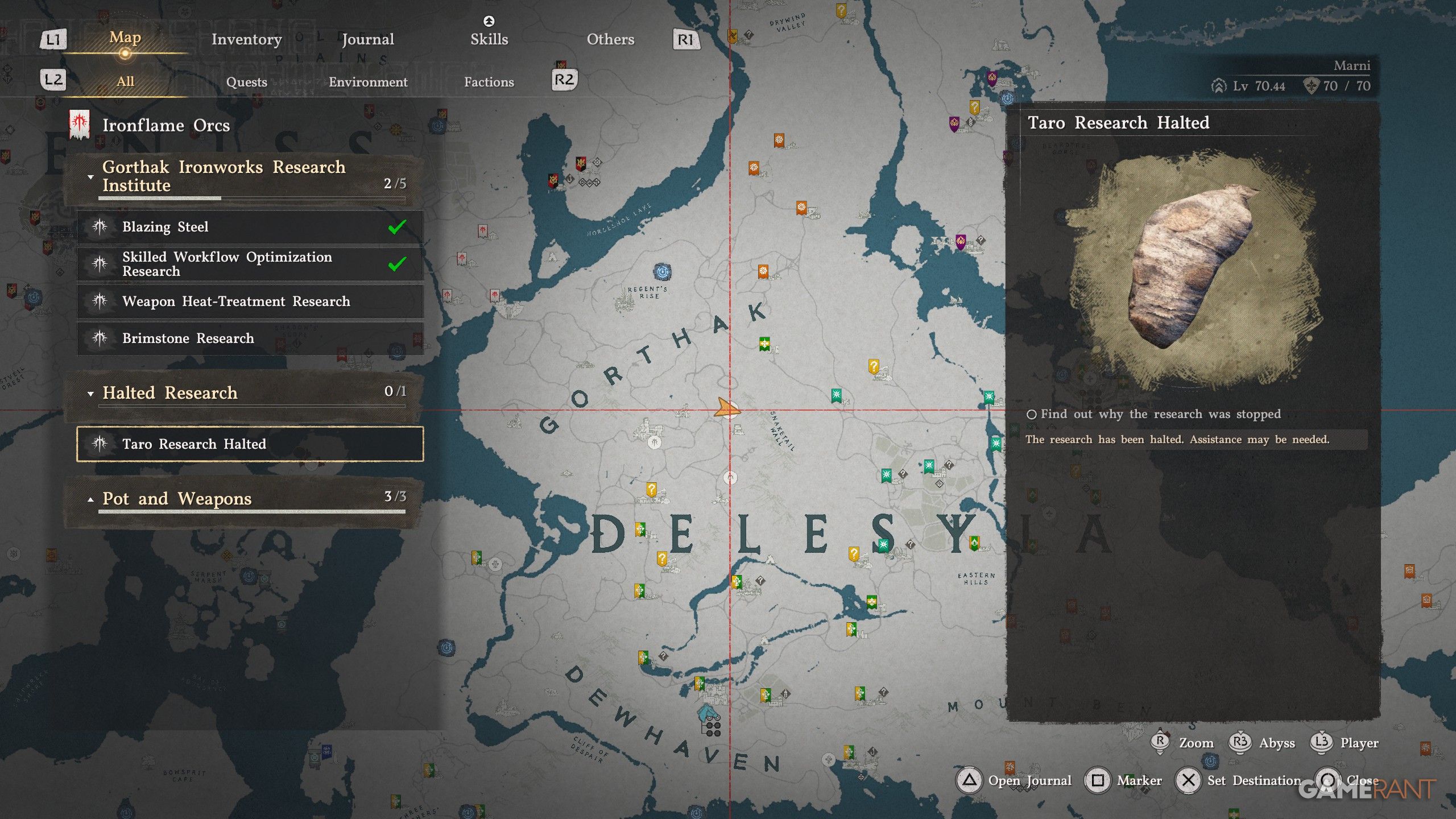
Task: Click the L1 shoulder button icon
Action: [53, 39]
